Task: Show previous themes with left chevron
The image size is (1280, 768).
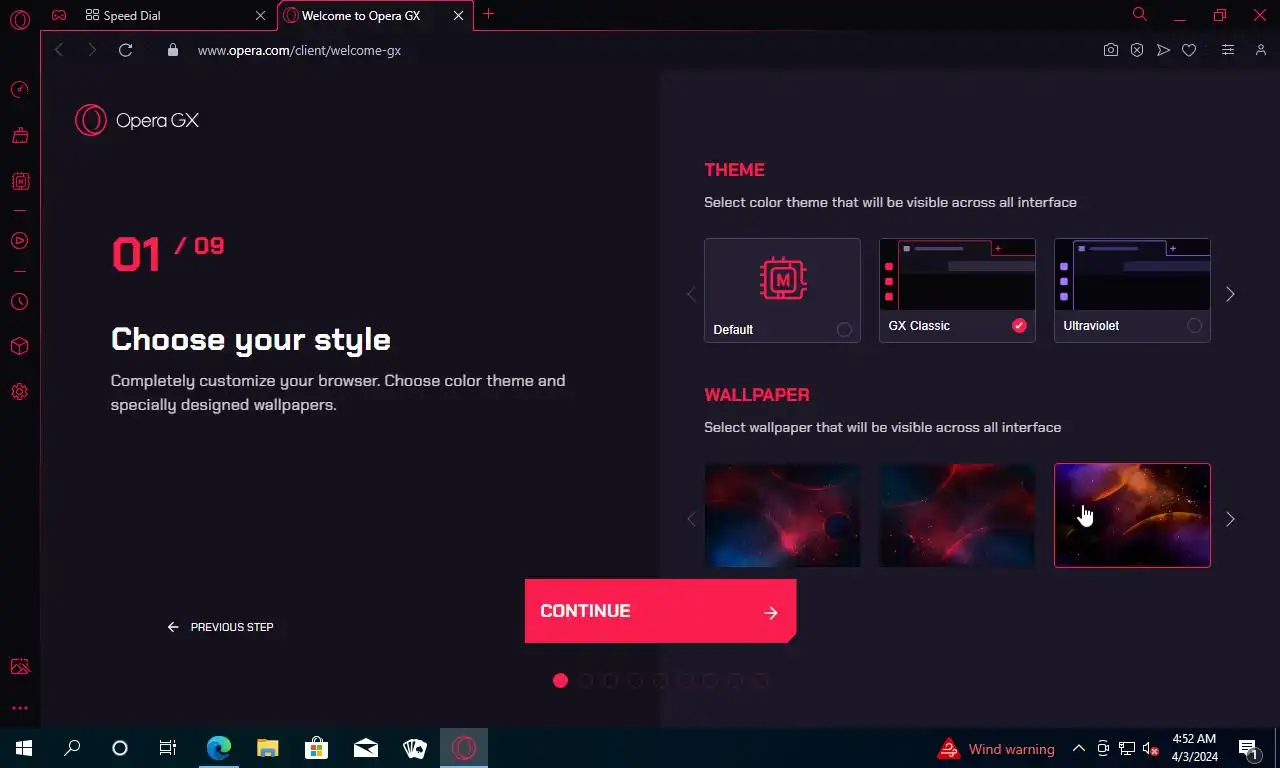Action: 691,294
